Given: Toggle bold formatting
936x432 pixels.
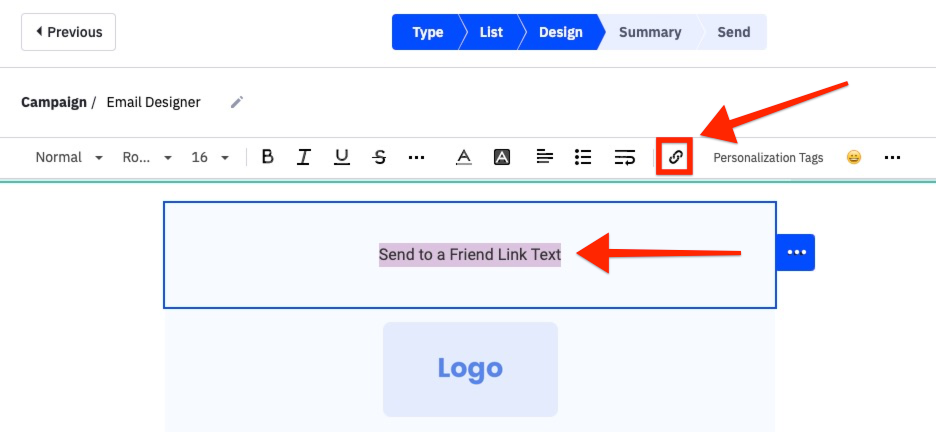Looking at the screenshot, I should [267, 157].
